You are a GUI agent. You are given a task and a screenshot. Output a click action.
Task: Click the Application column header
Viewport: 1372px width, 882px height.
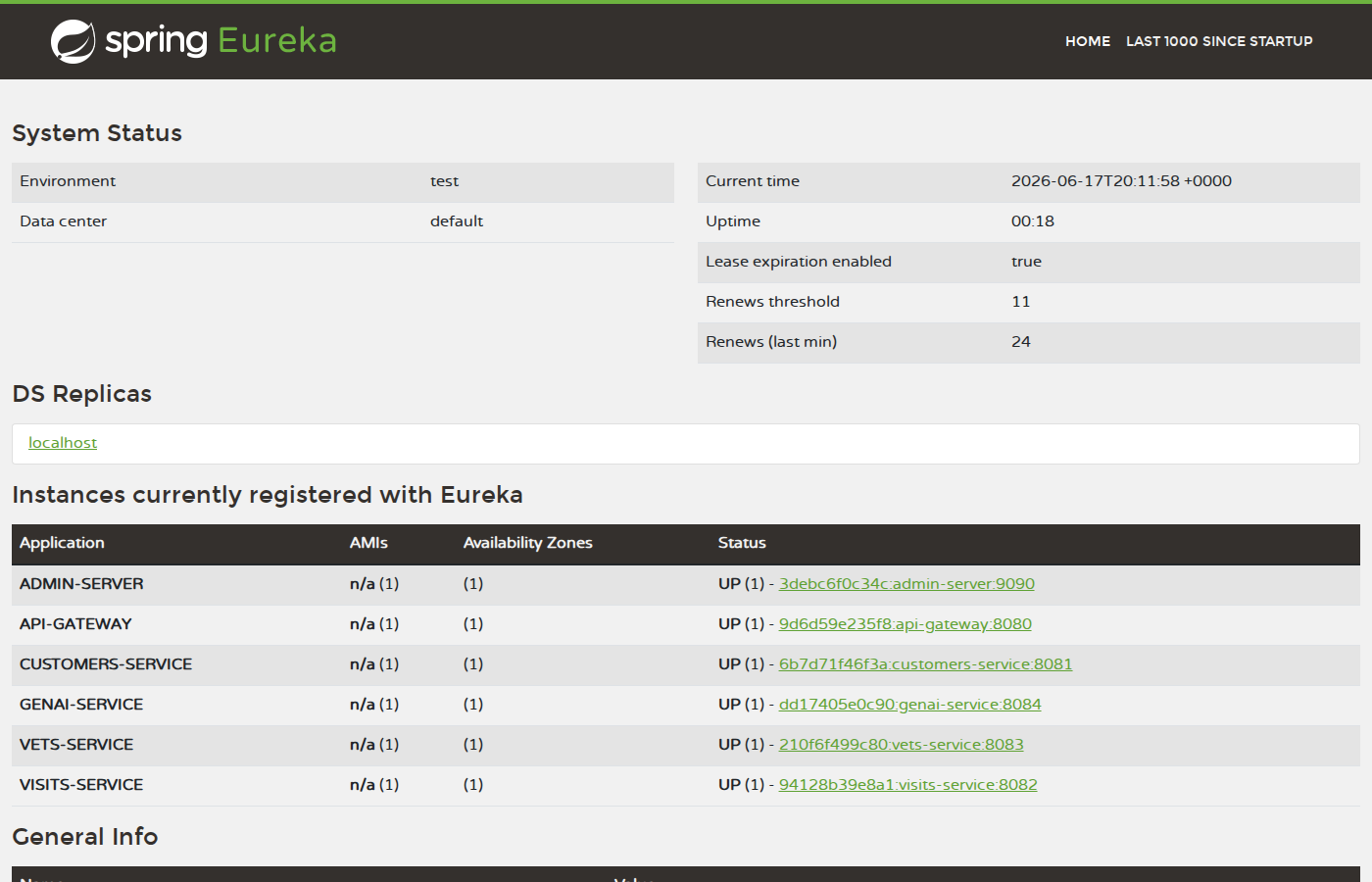[x=62, y=543]
